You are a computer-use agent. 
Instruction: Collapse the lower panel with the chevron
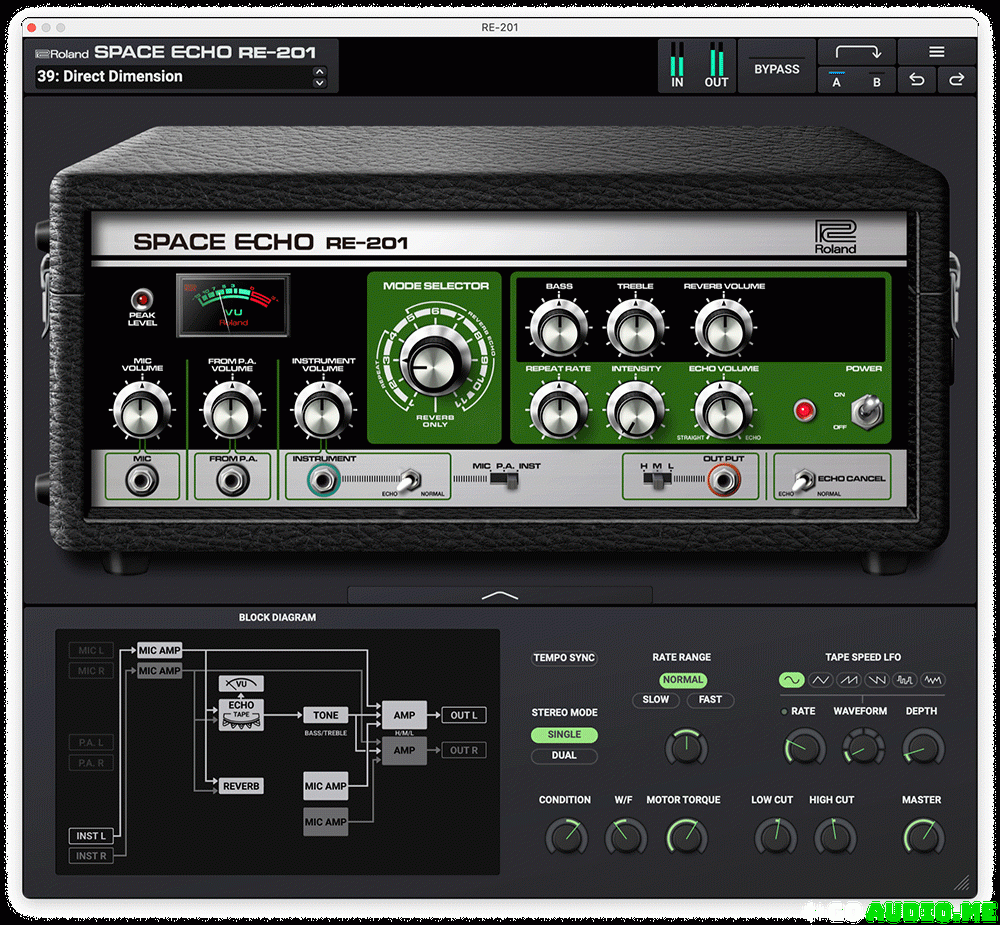pos(500,595)
